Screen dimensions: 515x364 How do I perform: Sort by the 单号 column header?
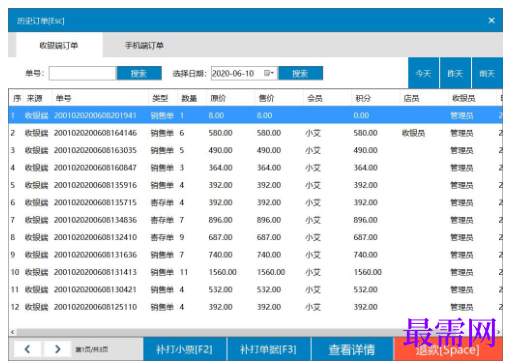pos(100,98)
